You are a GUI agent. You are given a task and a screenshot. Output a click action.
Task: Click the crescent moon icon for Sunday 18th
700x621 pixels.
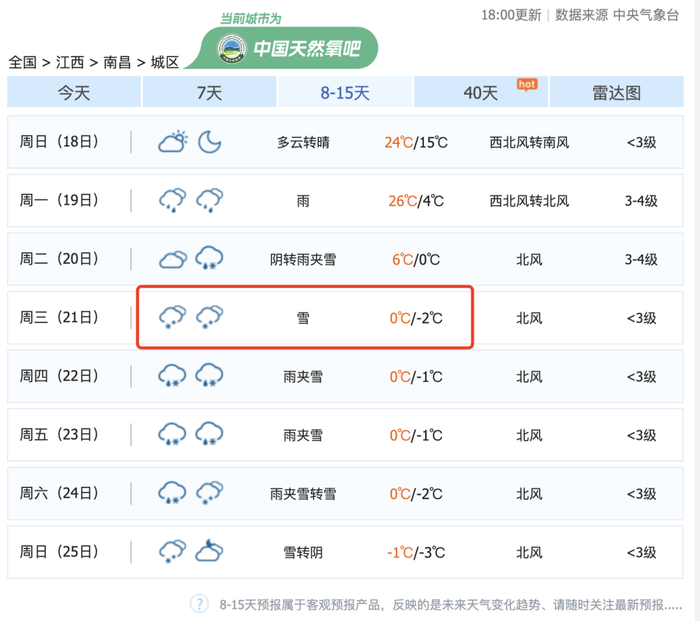(209, 142)
